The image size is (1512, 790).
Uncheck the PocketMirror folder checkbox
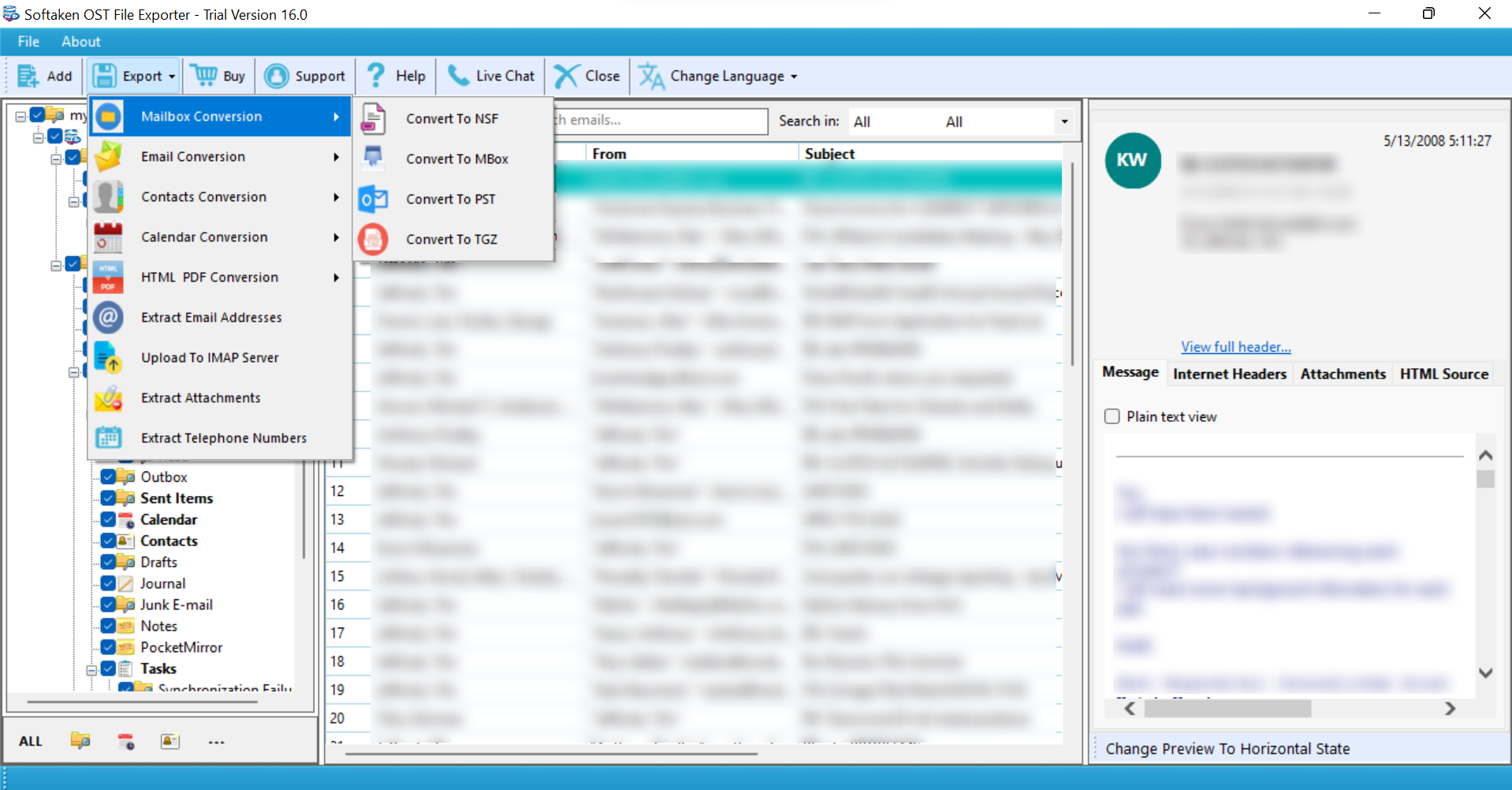(x=109, y=647)
